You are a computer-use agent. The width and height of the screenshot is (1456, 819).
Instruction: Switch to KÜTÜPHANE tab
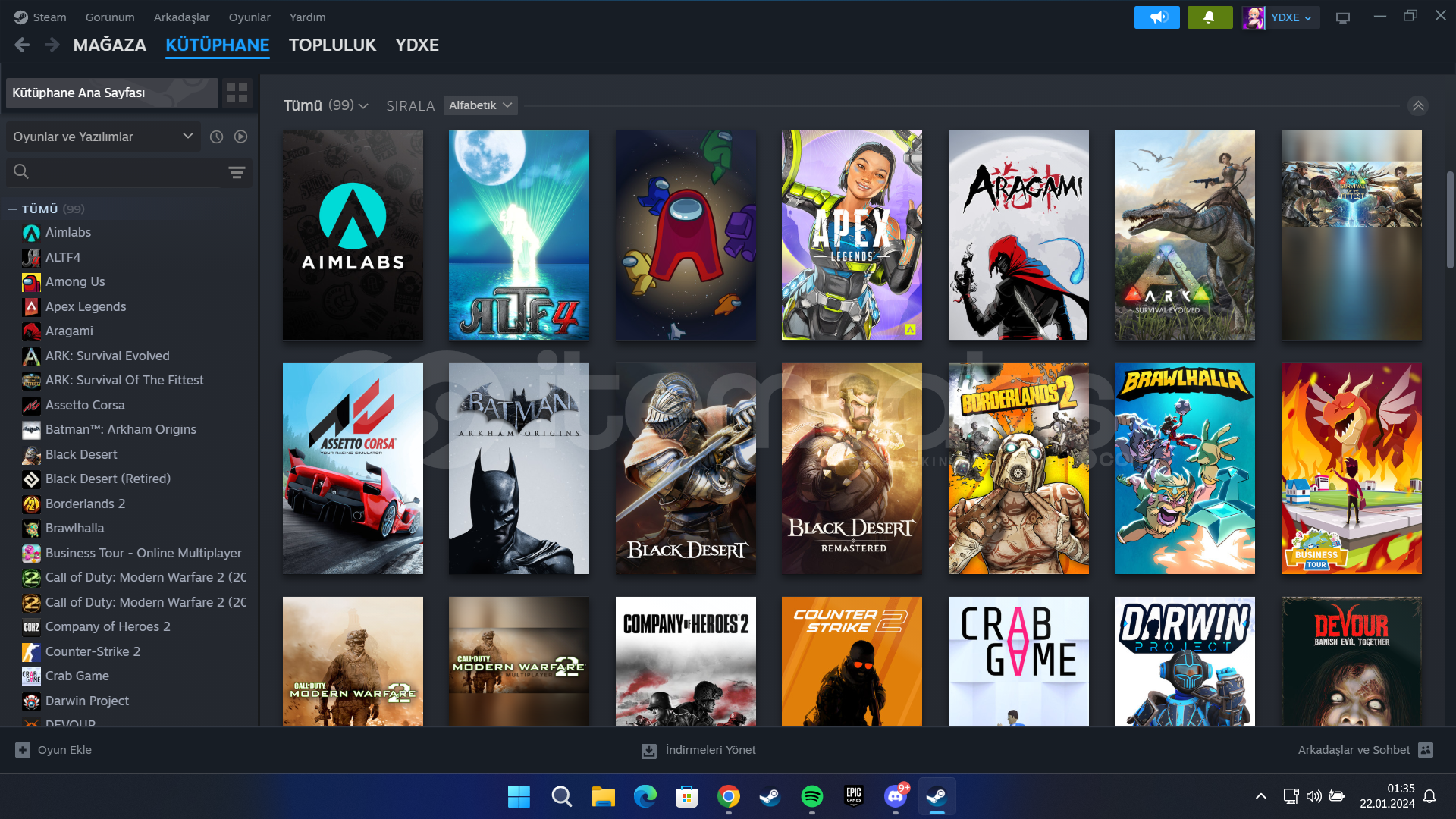(x=218, y=45)
